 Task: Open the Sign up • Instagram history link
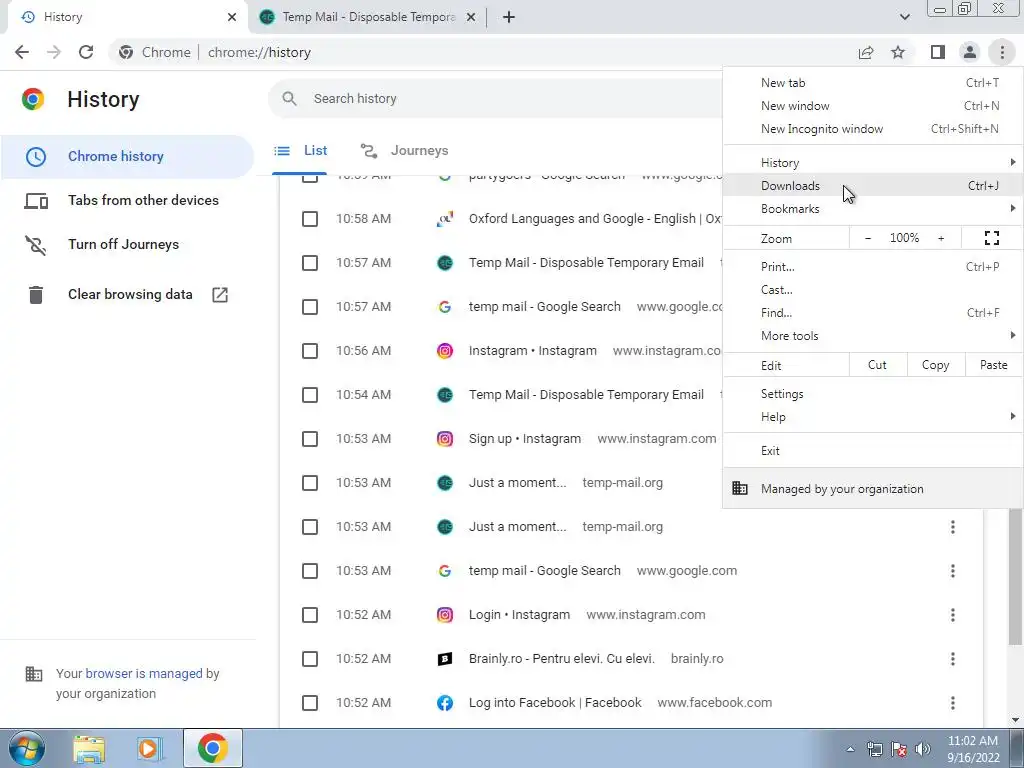pyautogui.click(x=524, y=439)
